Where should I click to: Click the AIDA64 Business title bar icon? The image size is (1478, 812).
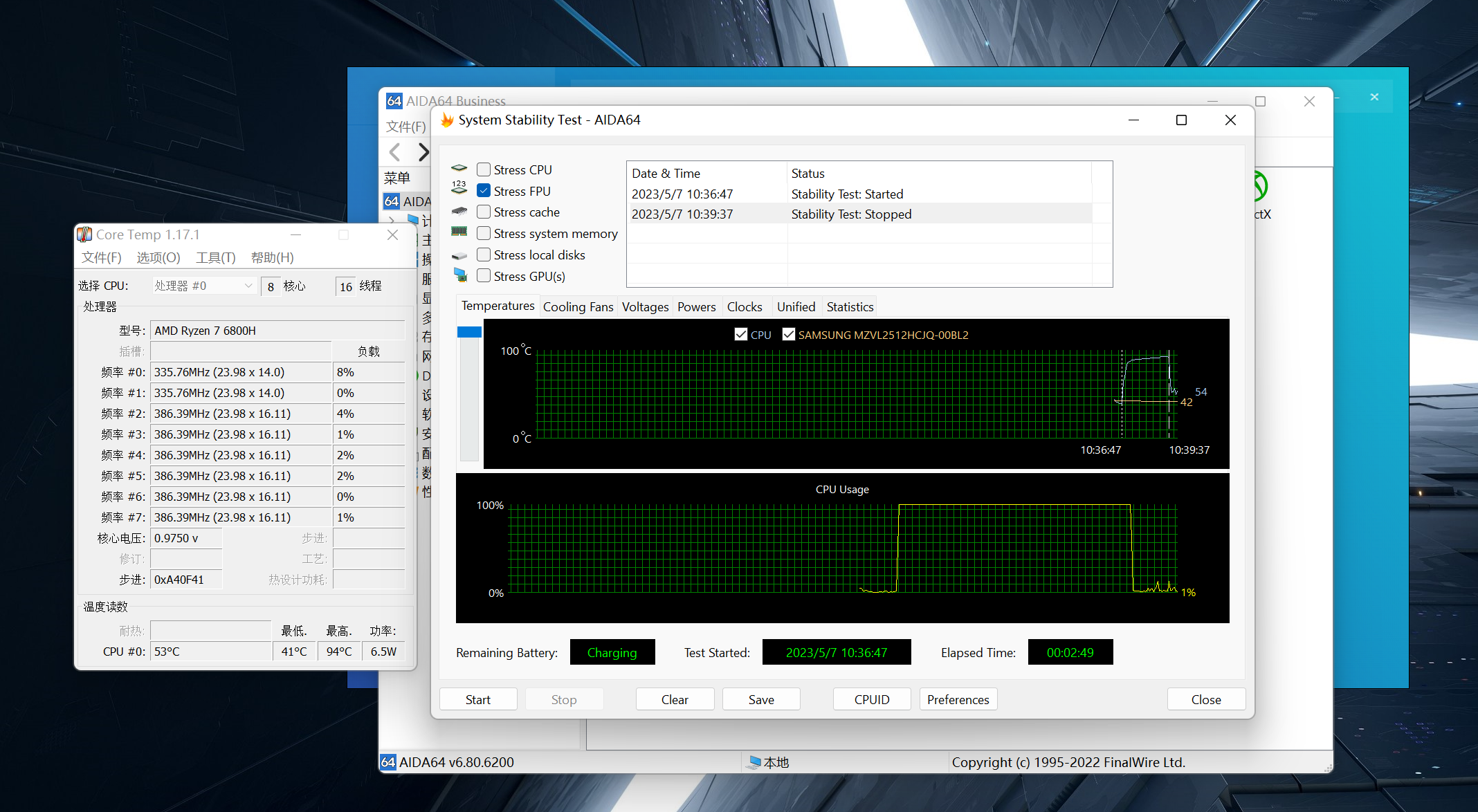point(394,101)
